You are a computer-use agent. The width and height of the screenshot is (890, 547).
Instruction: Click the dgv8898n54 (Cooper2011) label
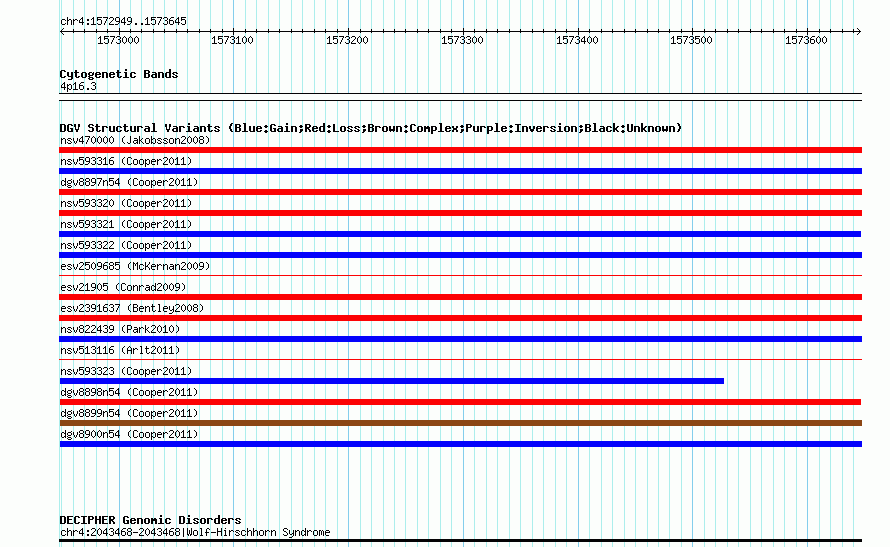129,392
